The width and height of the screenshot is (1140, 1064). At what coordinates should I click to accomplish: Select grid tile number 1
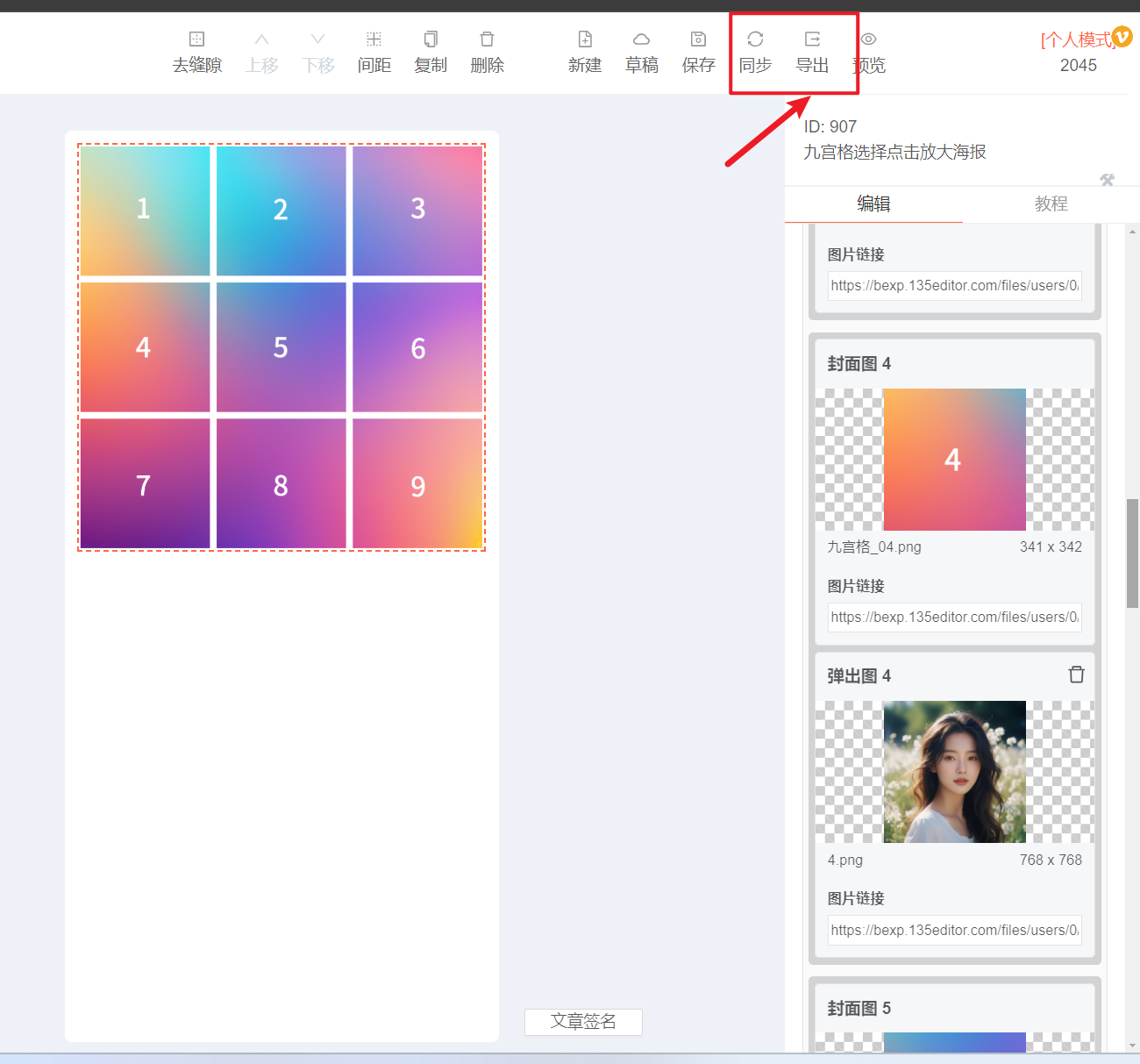coord(145,211)
